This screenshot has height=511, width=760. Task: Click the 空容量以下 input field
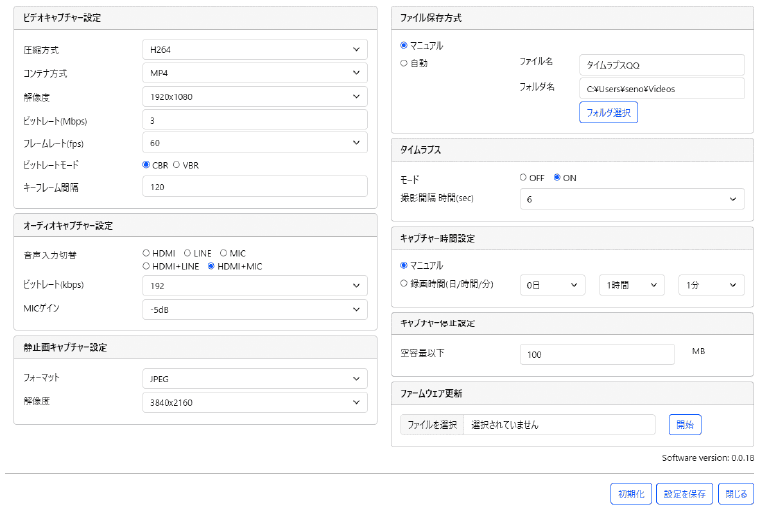(597, 354)
